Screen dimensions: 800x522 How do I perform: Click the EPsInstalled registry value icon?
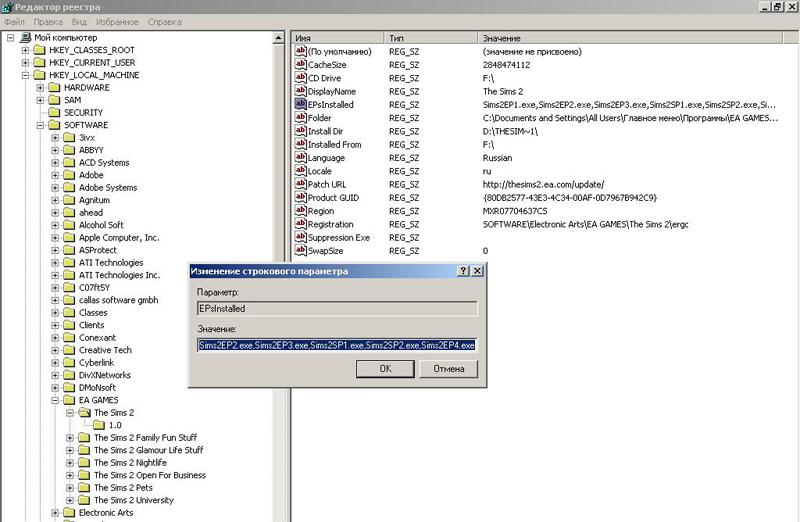[300, 104]
